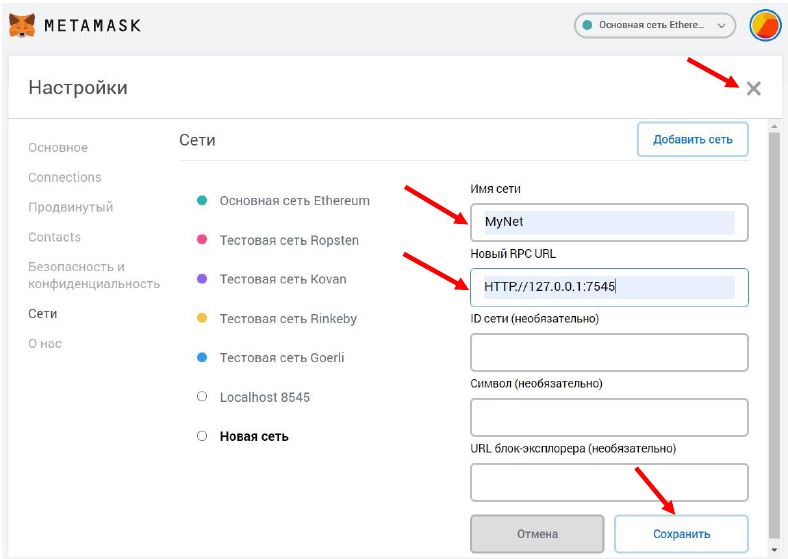This screenshot has width=788, height=559.
Task: Open the account avatar menu
Action: (765, 25)
